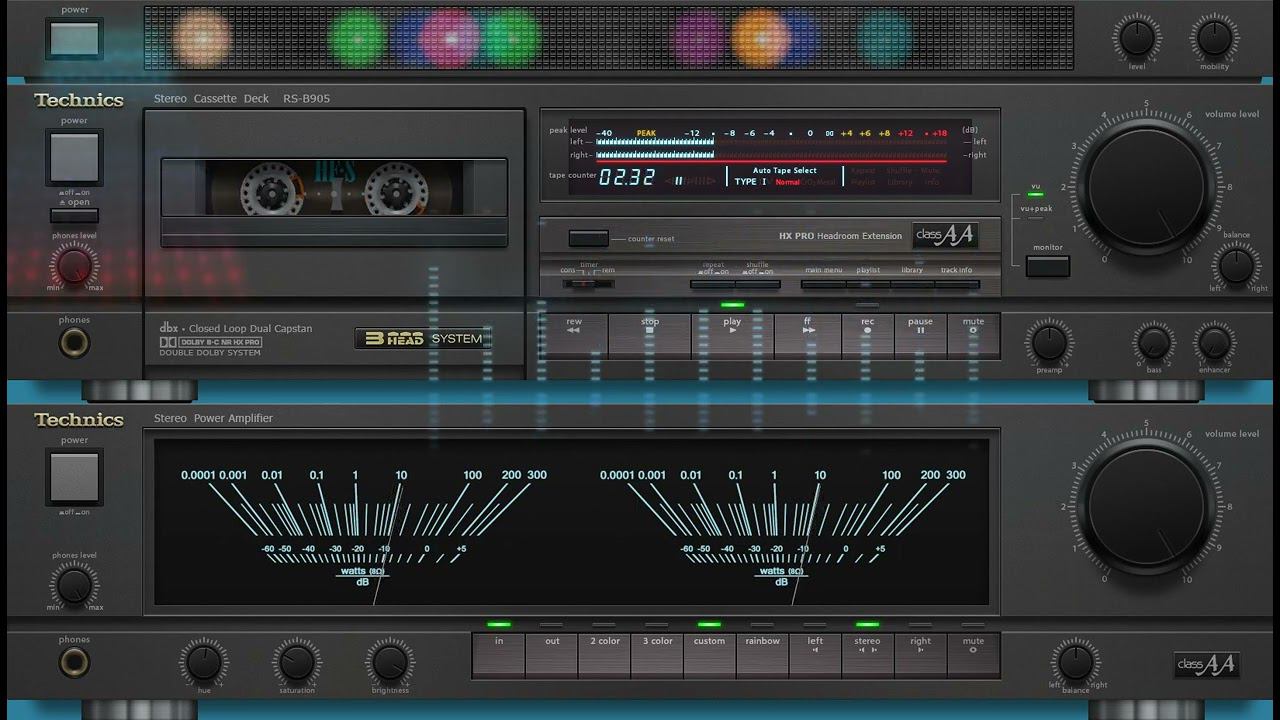Click the preamp knob

[1049, 344]
